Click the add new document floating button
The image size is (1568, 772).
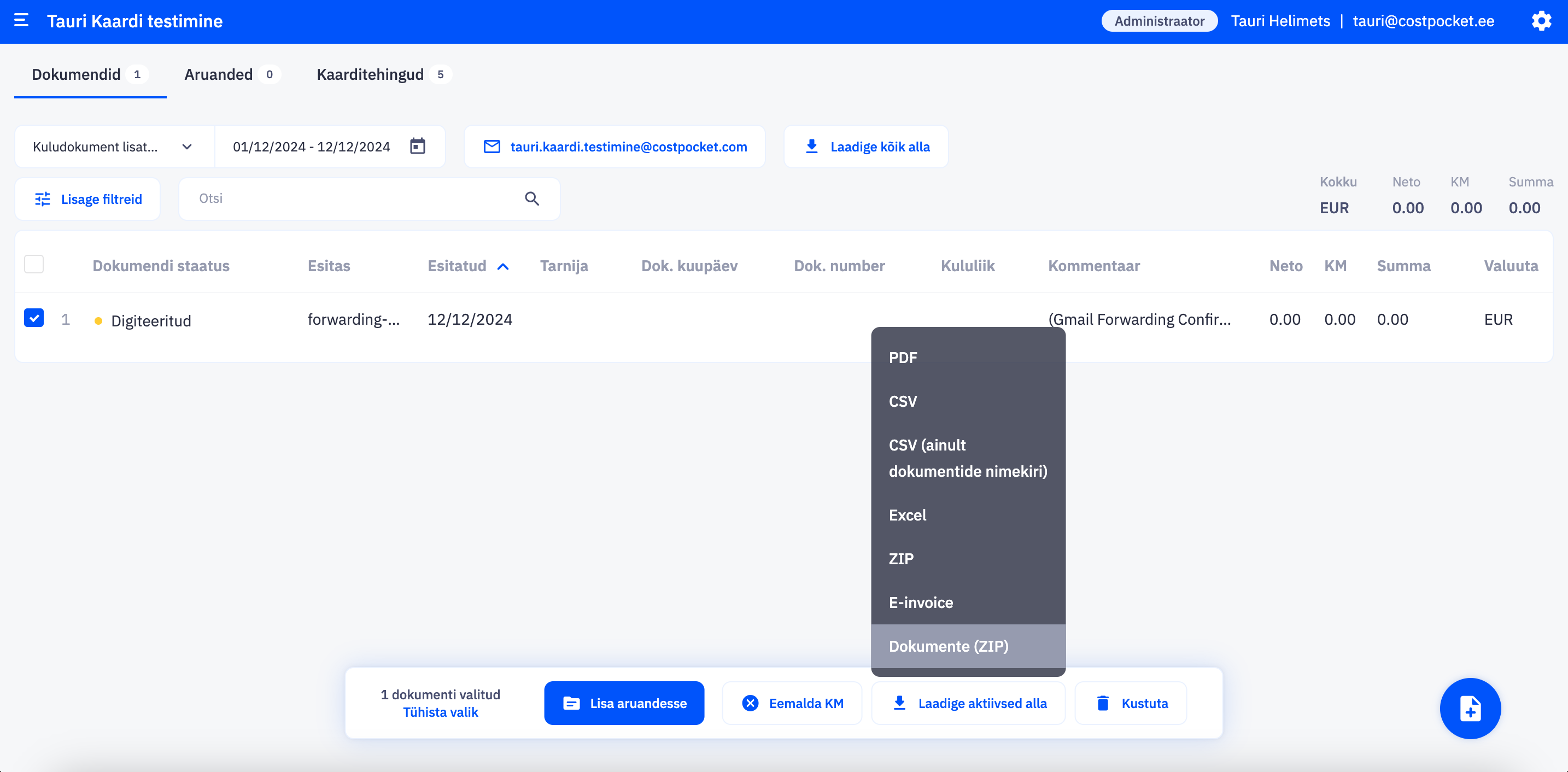[1470, 708]
